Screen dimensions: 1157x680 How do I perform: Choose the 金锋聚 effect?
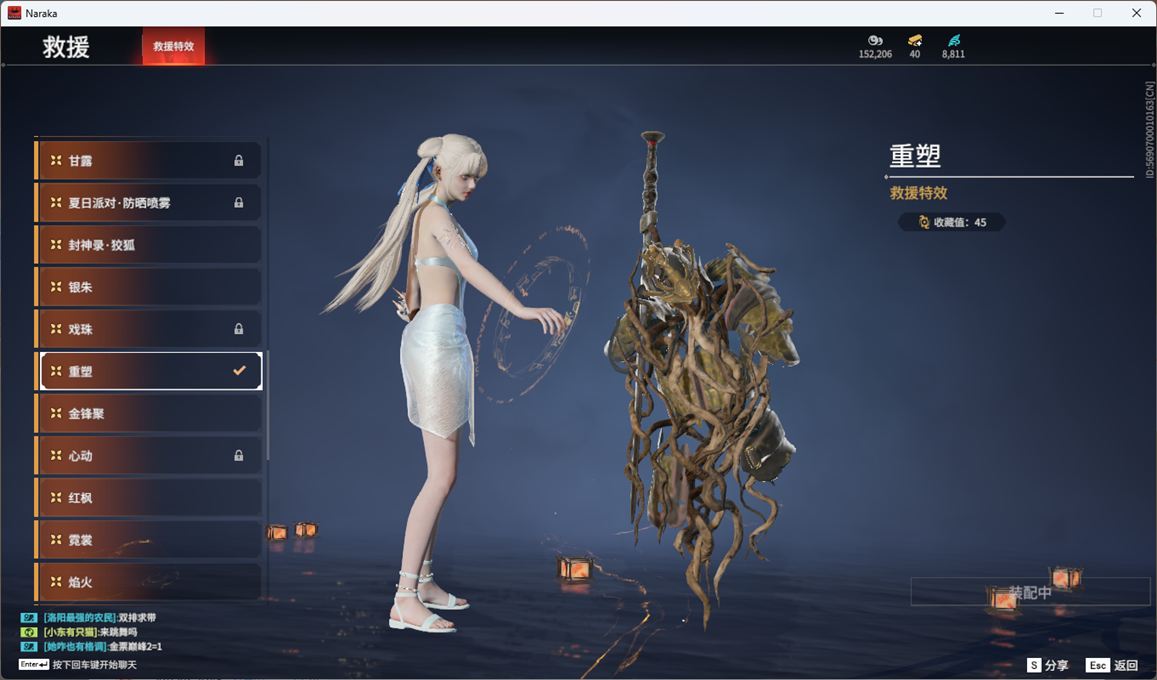[x=148, y=414]
